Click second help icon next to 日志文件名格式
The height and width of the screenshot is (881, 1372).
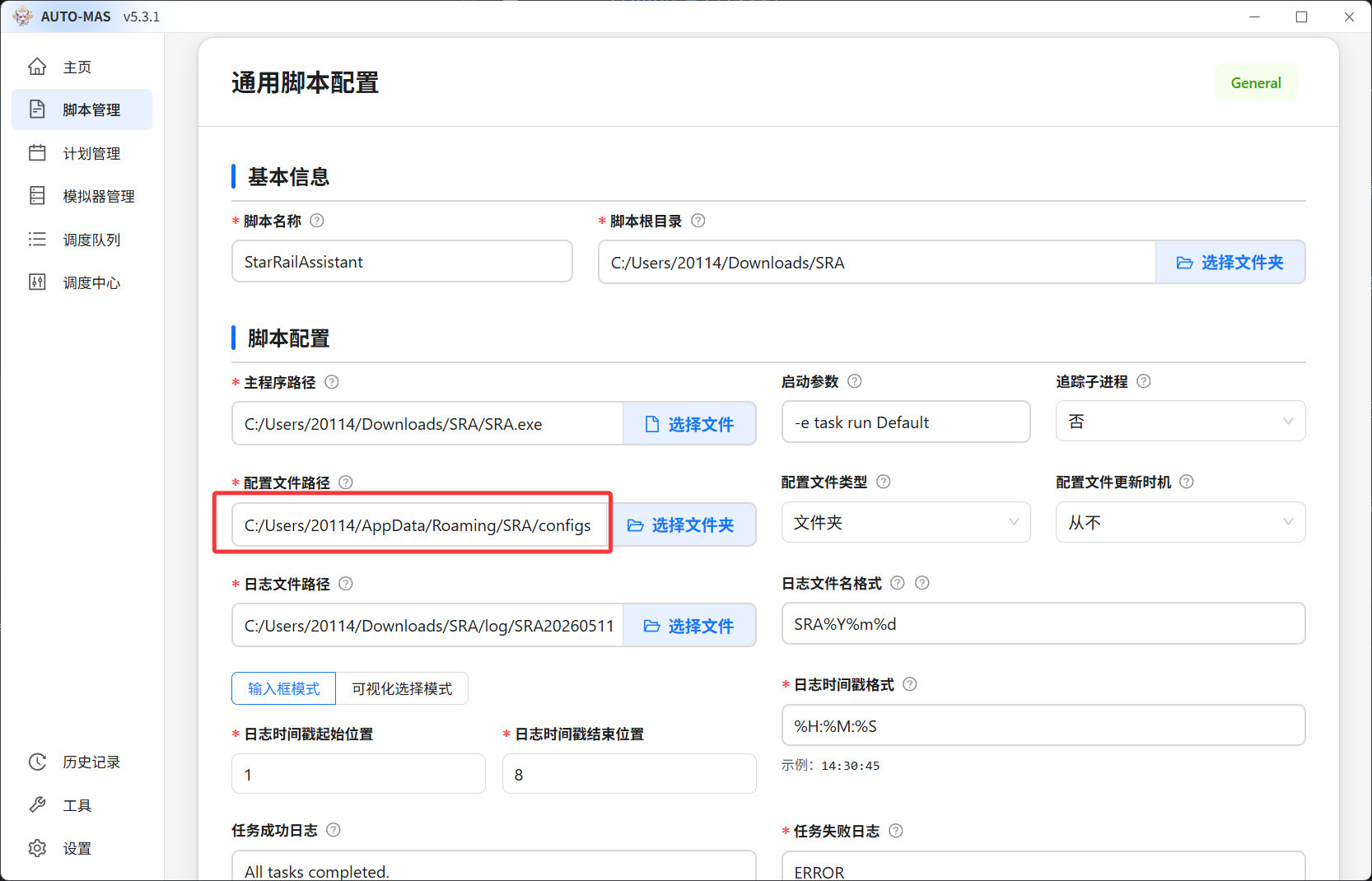[x=922, y=583]
